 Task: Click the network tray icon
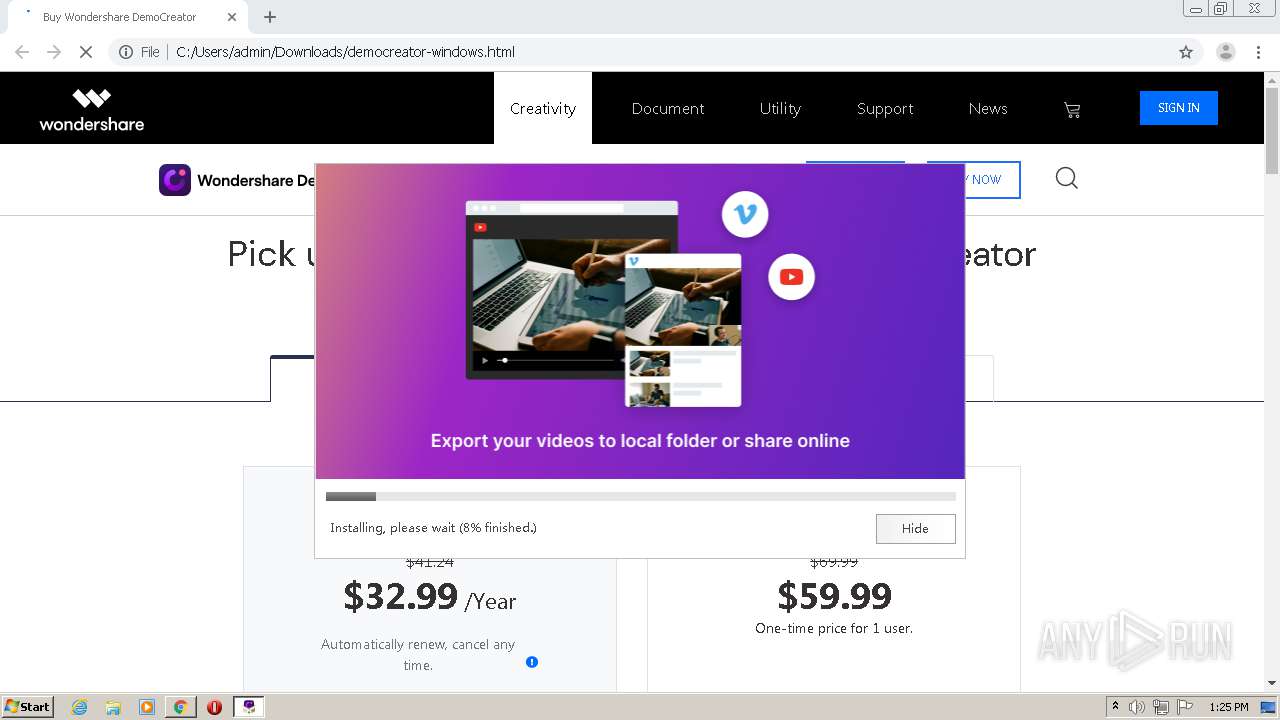(x=1161, y=707)
